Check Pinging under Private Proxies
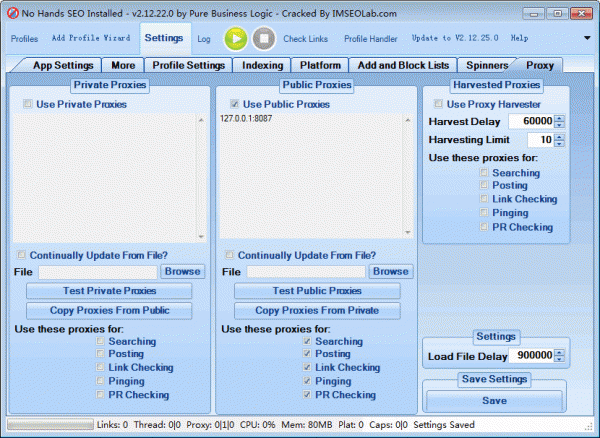 [100, 381]
